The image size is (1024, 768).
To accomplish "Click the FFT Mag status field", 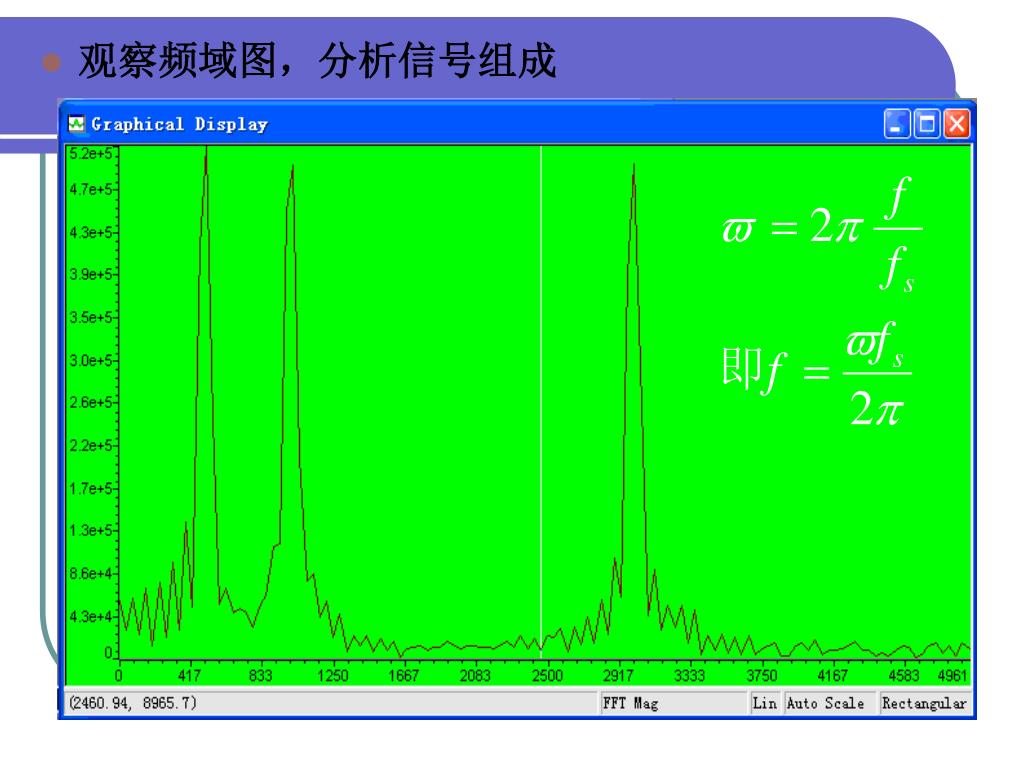I will [673, 703].
